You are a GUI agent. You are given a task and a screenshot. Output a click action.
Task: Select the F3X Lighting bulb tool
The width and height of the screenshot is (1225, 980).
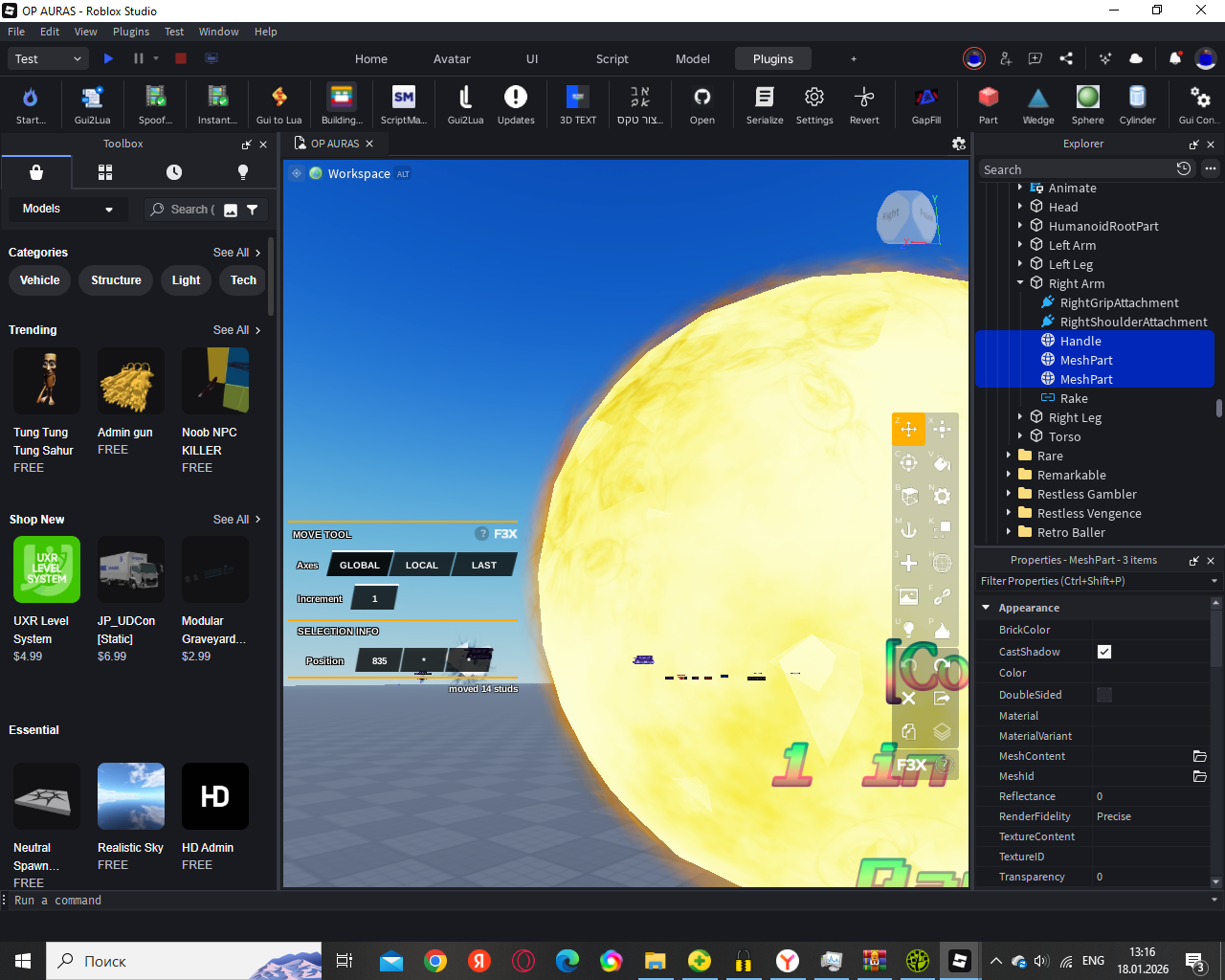pos(909,630)
